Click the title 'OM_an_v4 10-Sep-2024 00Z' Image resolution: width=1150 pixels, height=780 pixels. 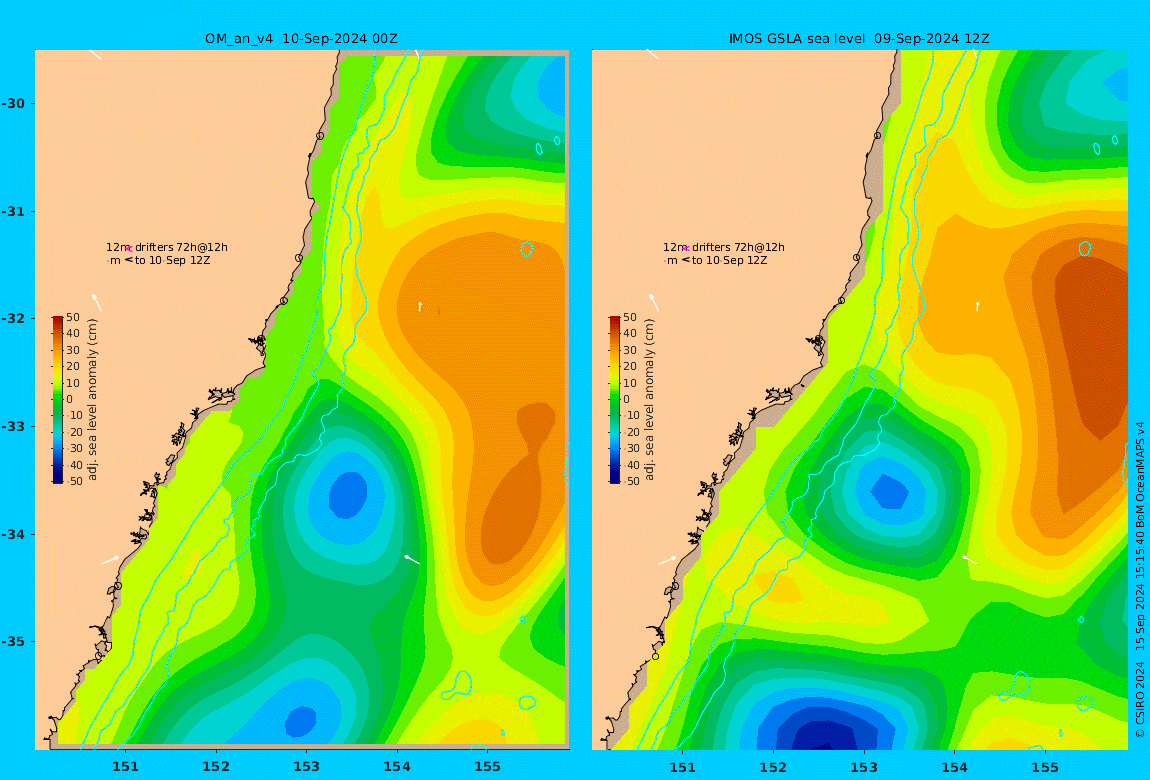coord(301,39)
